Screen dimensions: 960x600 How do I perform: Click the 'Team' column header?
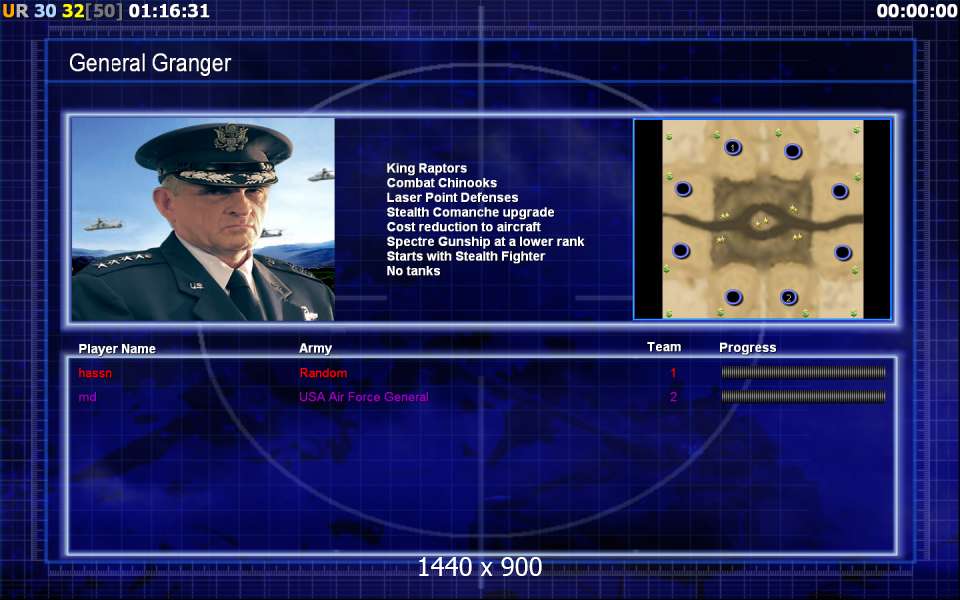(664, 347)
